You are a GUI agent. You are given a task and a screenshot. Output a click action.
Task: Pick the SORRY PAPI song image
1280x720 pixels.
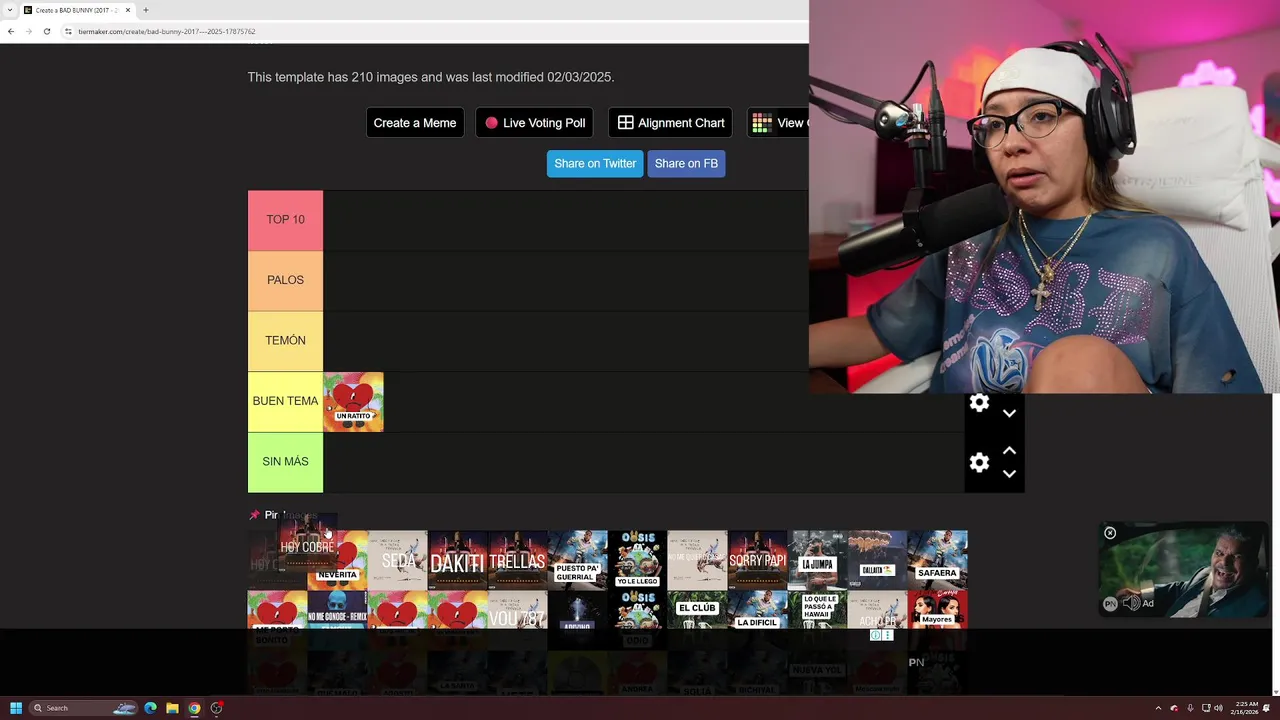click(x=758, y=560)
